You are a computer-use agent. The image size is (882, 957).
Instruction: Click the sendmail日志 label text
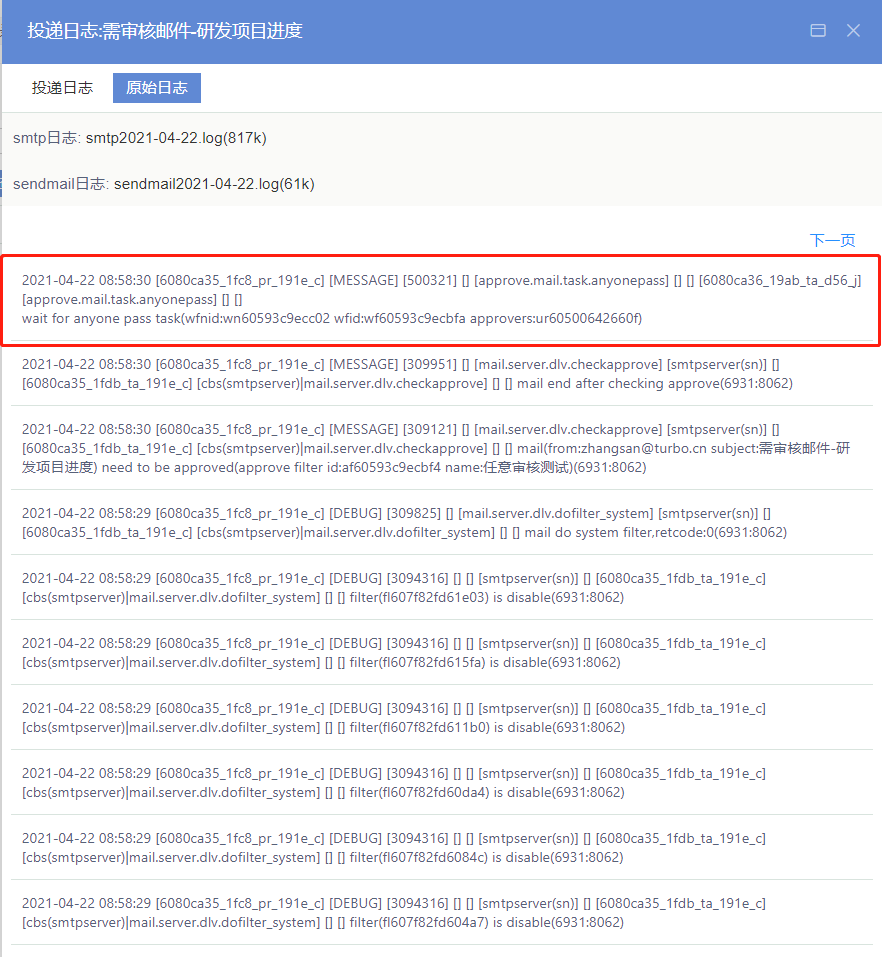coord(59,184)
